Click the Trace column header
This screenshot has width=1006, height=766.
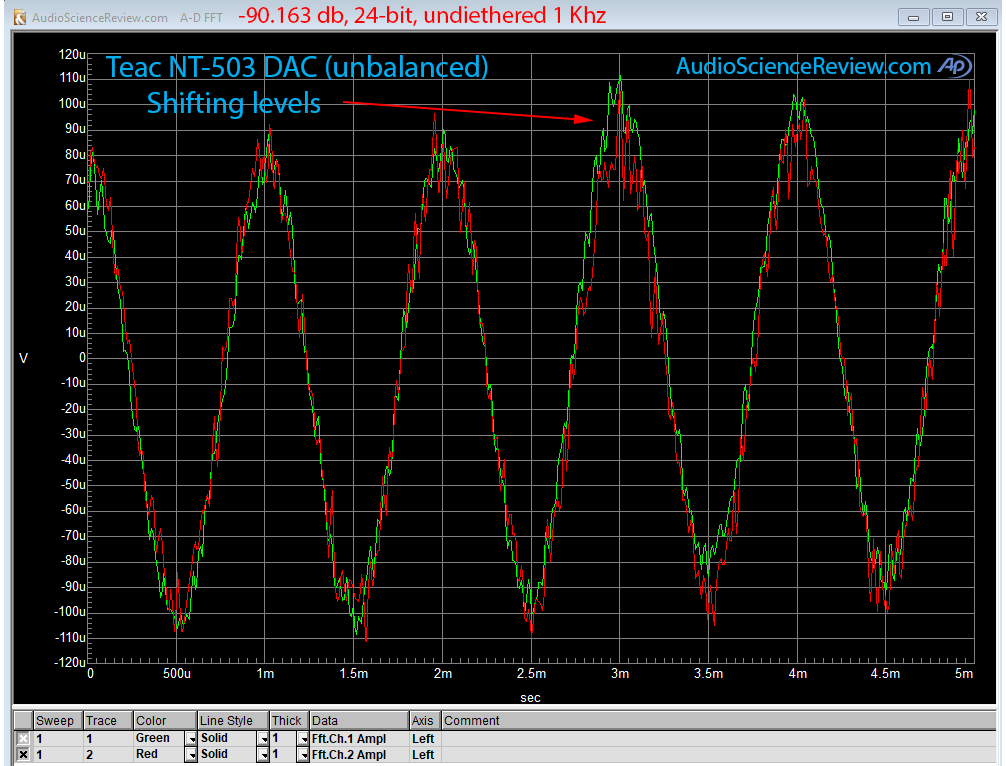[108, 720]
